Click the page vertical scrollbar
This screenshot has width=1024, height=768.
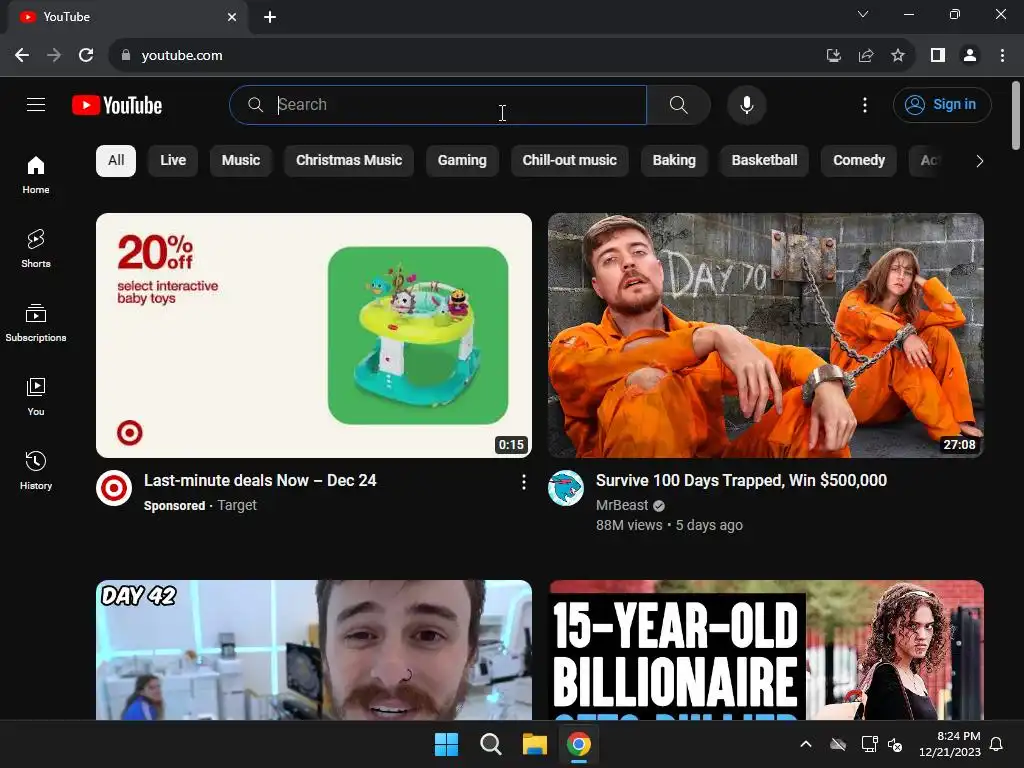click(x=1016, y=115)
